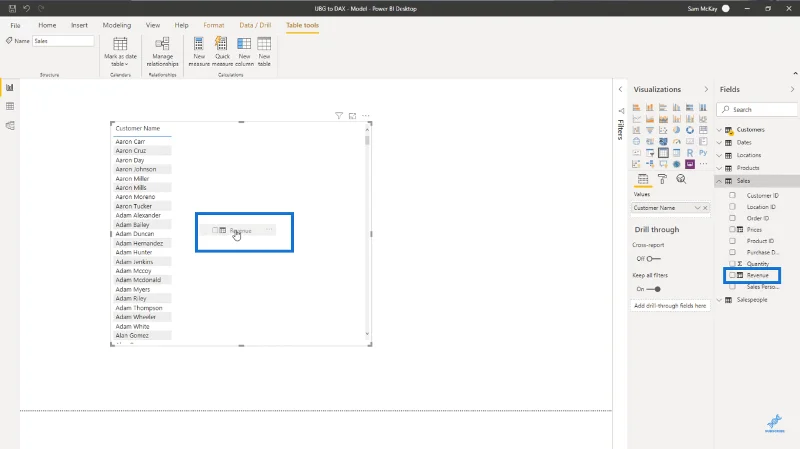Screen dimensions: 800x449
Task: Open the Report view in left sidebar
Action: pos(10,88)
